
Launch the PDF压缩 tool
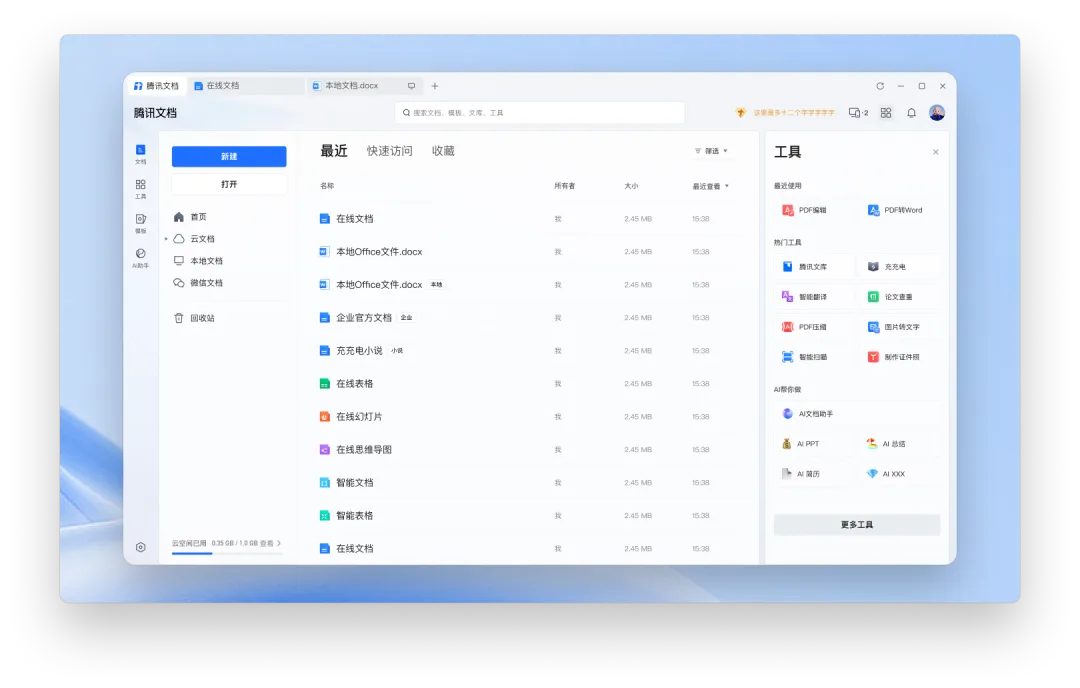[x=813, y=327]
